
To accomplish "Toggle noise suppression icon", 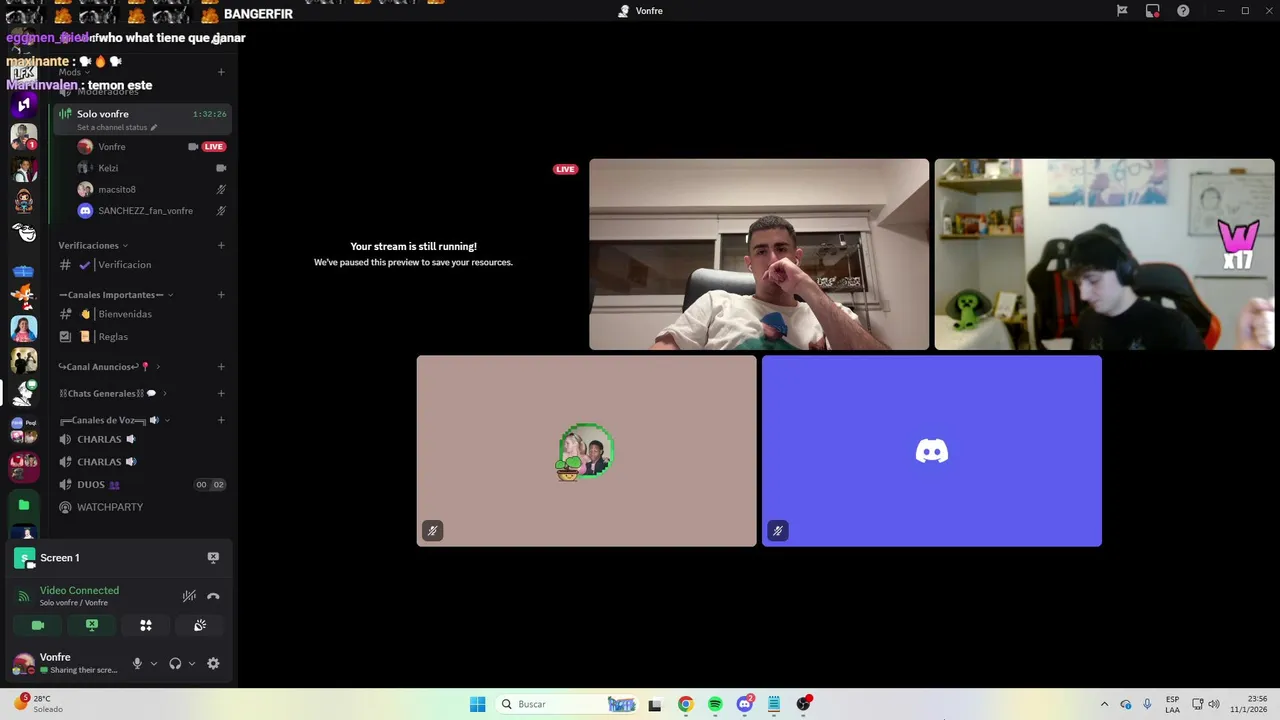I will [189, 596].
